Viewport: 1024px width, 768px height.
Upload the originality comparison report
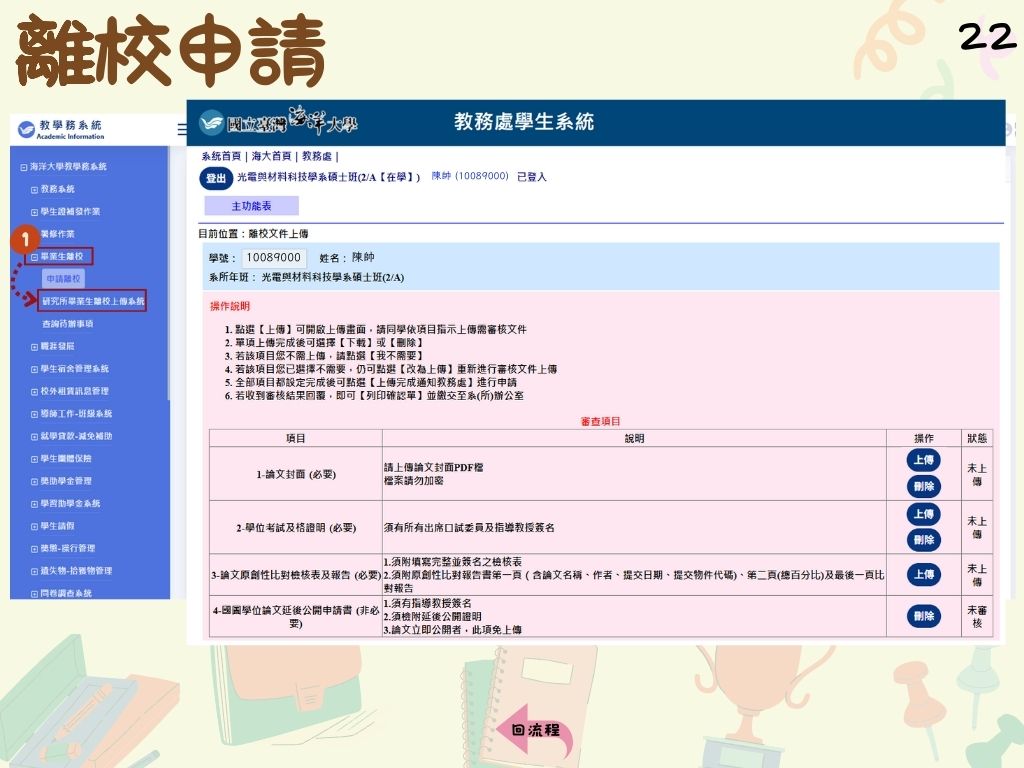click(922, 575)
